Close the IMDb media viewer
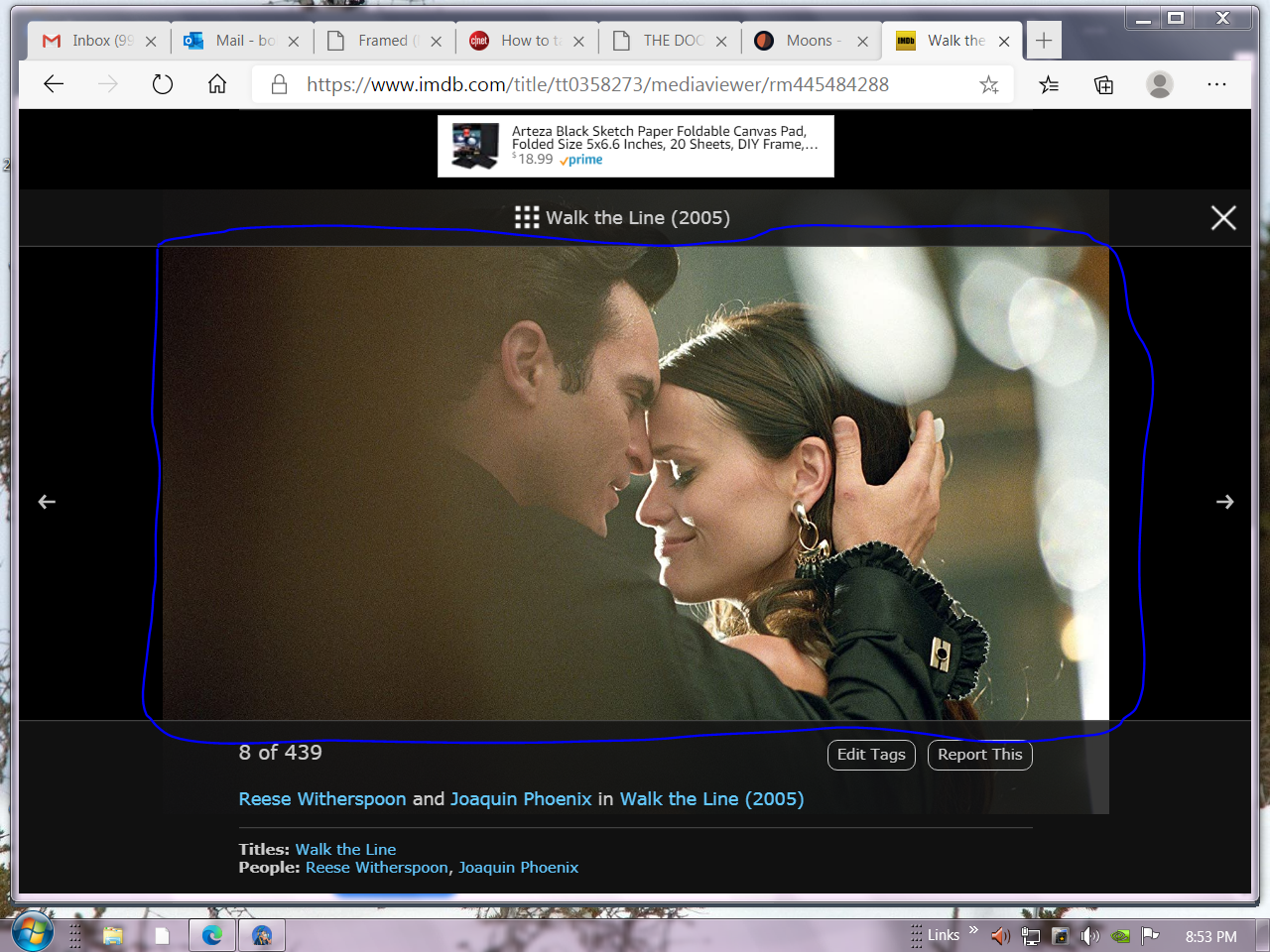 pos(1223,217)
